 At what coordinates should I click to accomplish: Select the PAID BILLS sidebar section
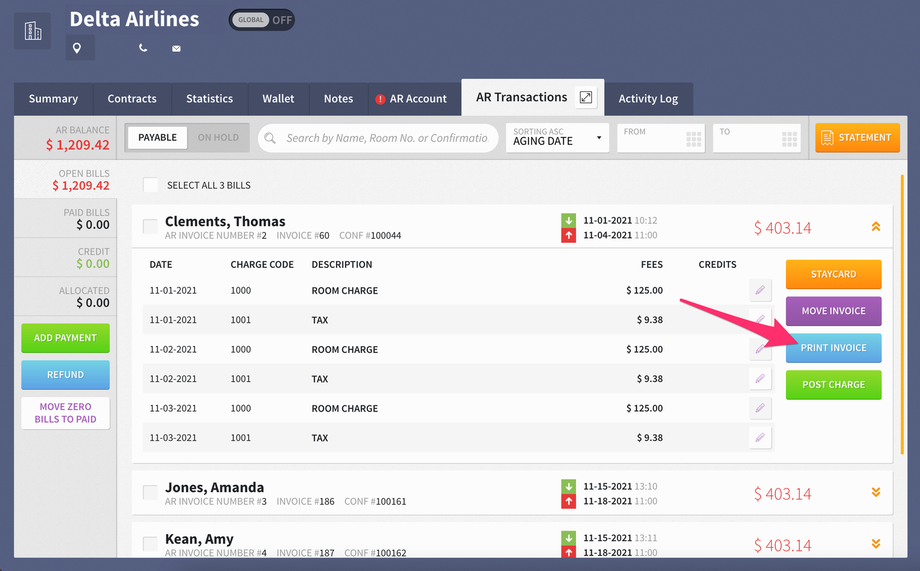click(66, 219)
